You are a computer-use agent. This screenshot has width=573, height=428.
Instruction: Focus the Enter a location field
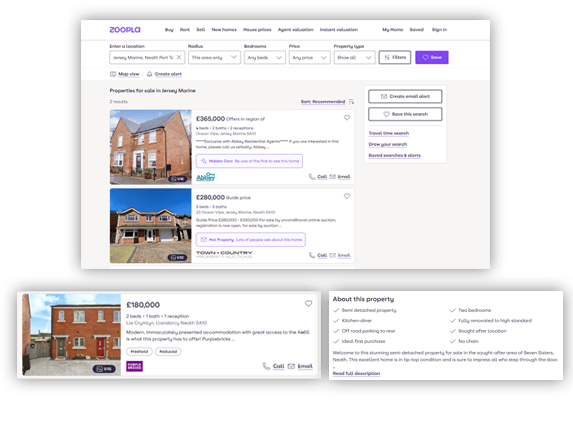[x=147, y=57]
